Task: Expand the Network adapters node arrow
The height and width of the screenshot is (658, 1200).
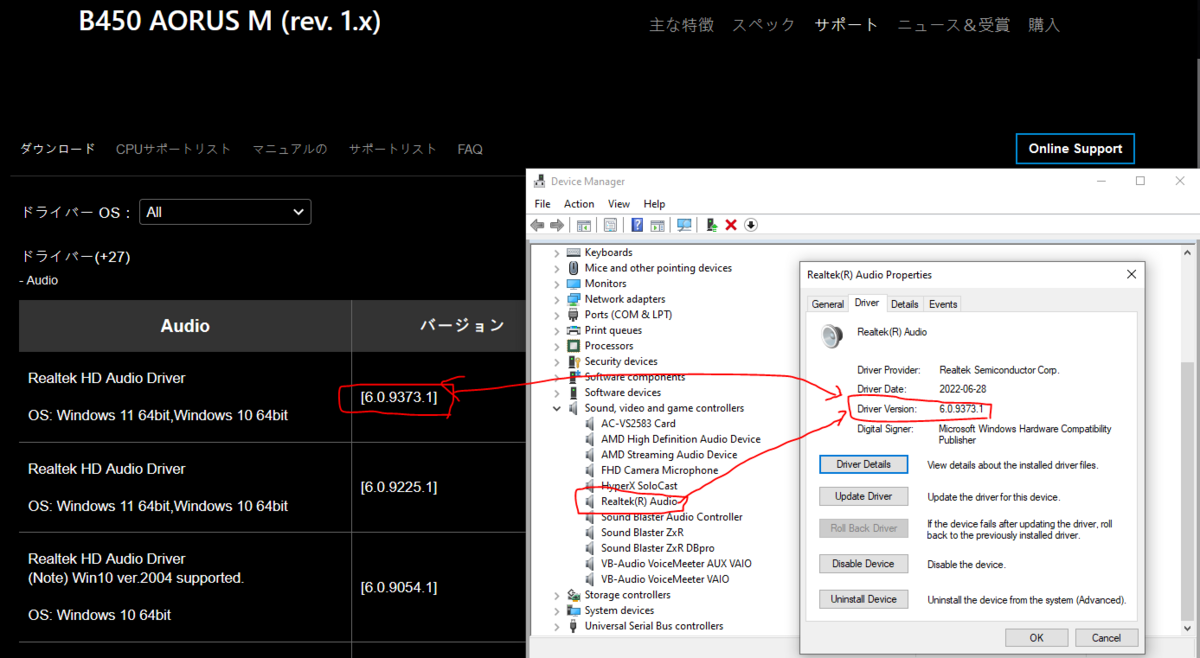Action: (557, 299)
